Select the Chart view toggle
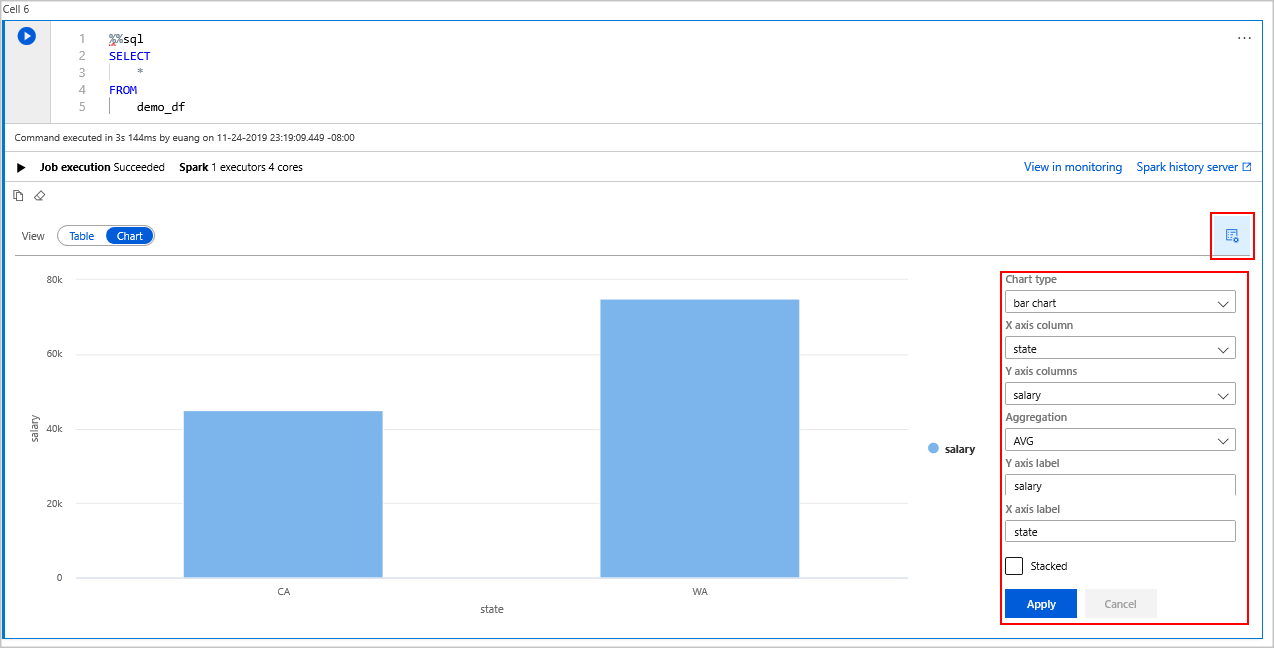The width and height of the screenshot is (1274, 648). (129, 235)
